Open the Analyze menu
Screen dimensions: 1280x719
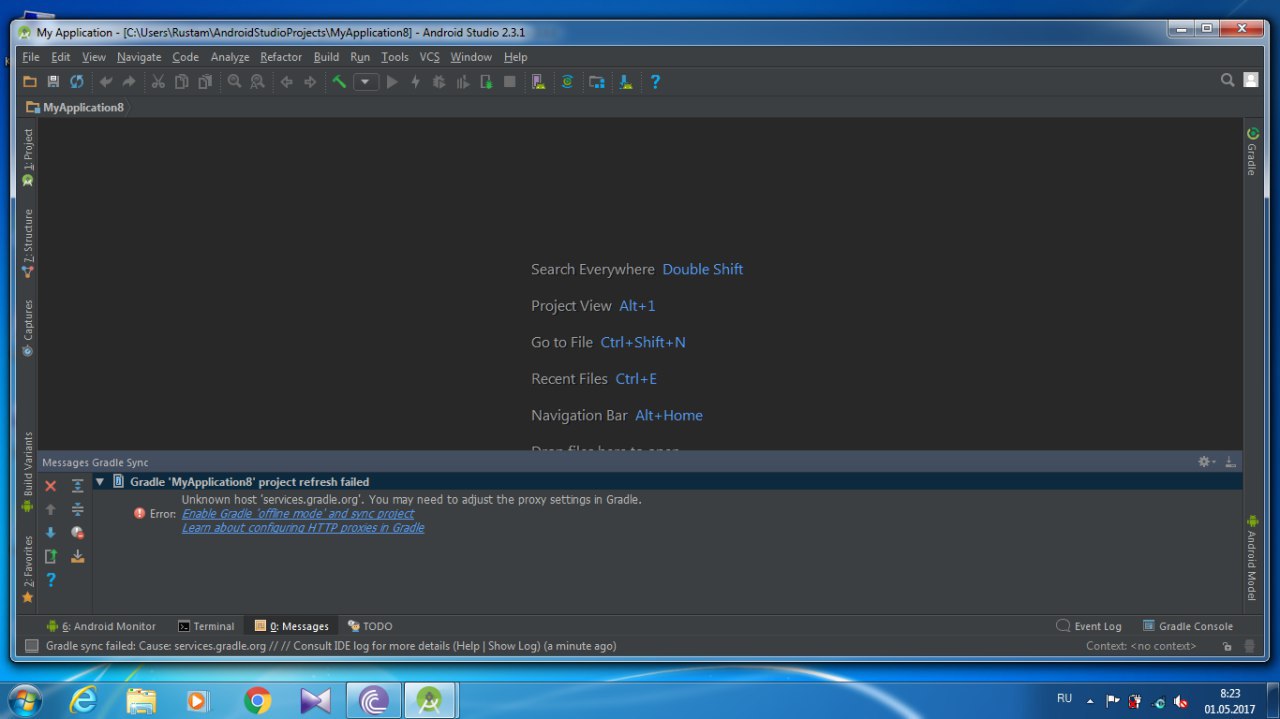(x=230, y=57)
